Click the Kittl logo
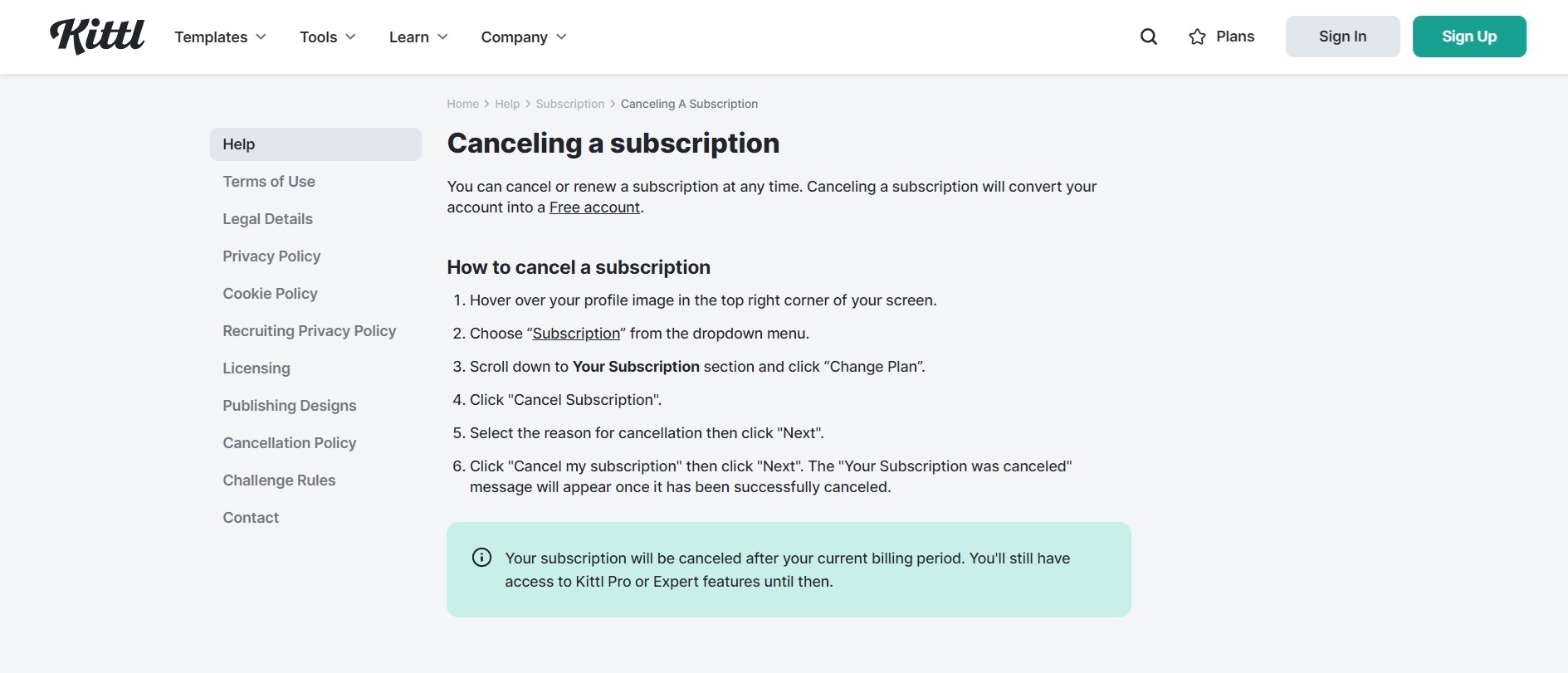This screenshot has width=1568, height=673. pos(97,36)
